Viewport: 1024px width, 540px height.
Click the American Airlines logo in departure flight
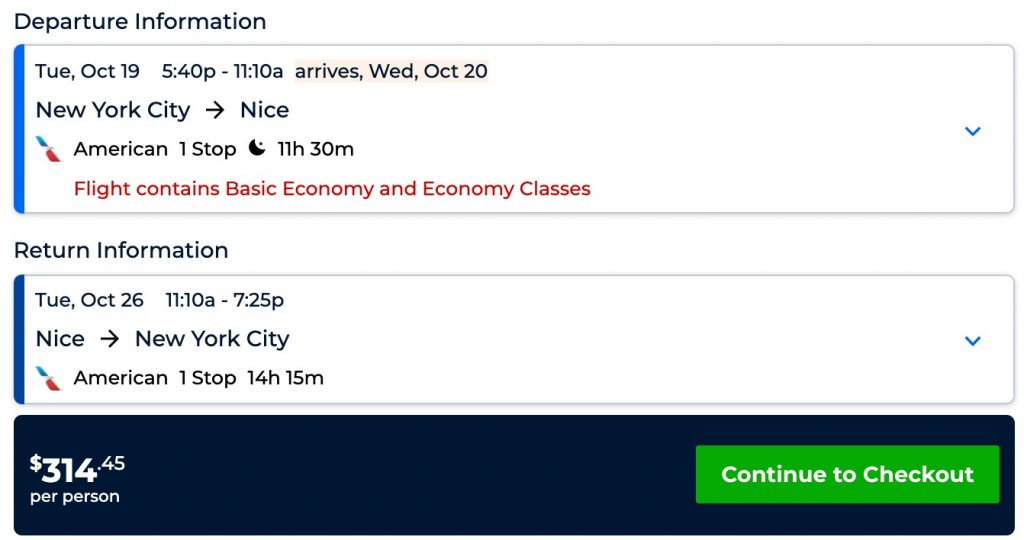click(x=48, y=149)
